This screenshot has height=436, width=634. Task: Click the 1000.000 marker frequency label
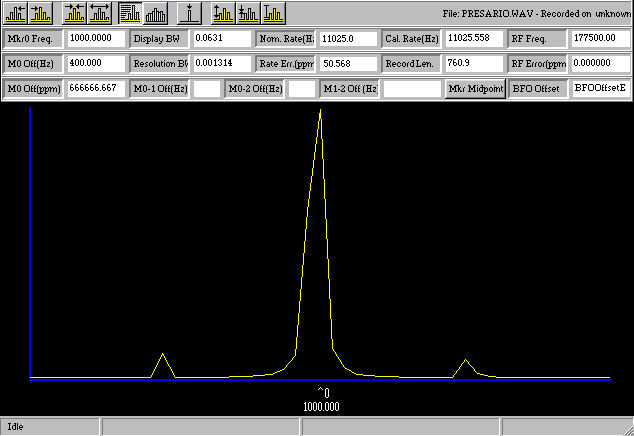click(x=321, y=407)
